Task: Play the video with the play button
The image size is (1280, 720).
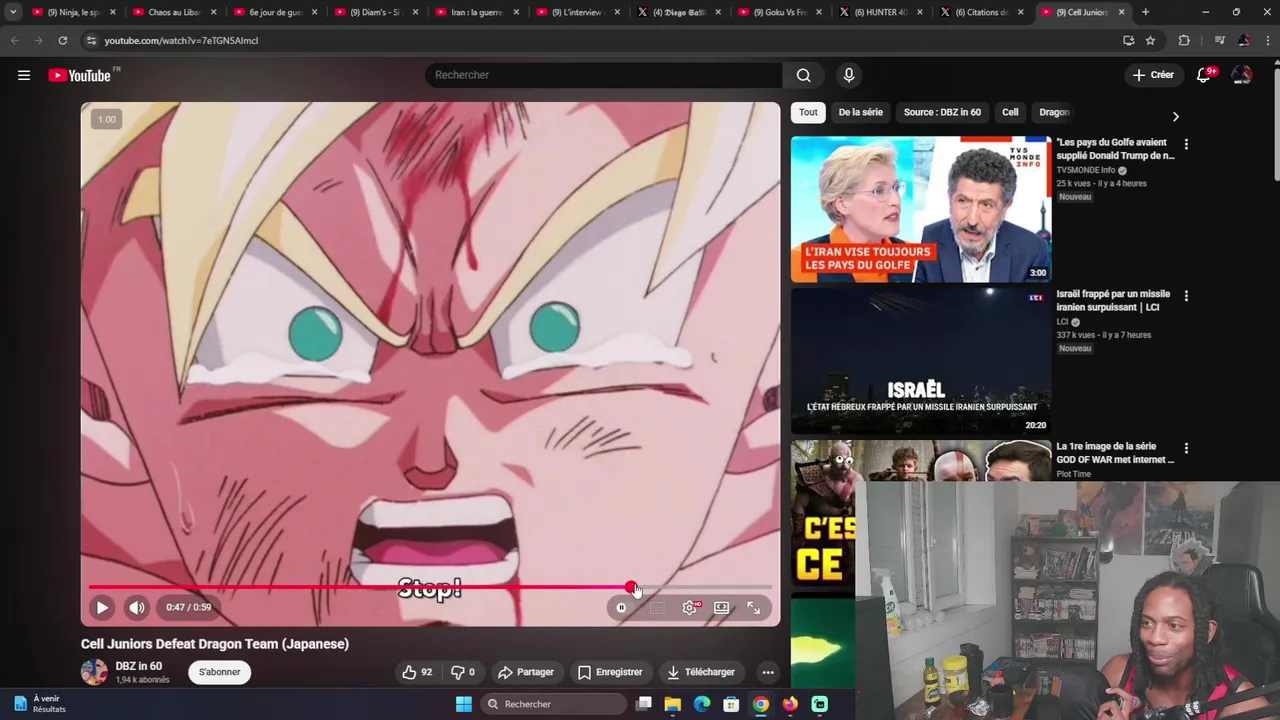Action: 102,607
